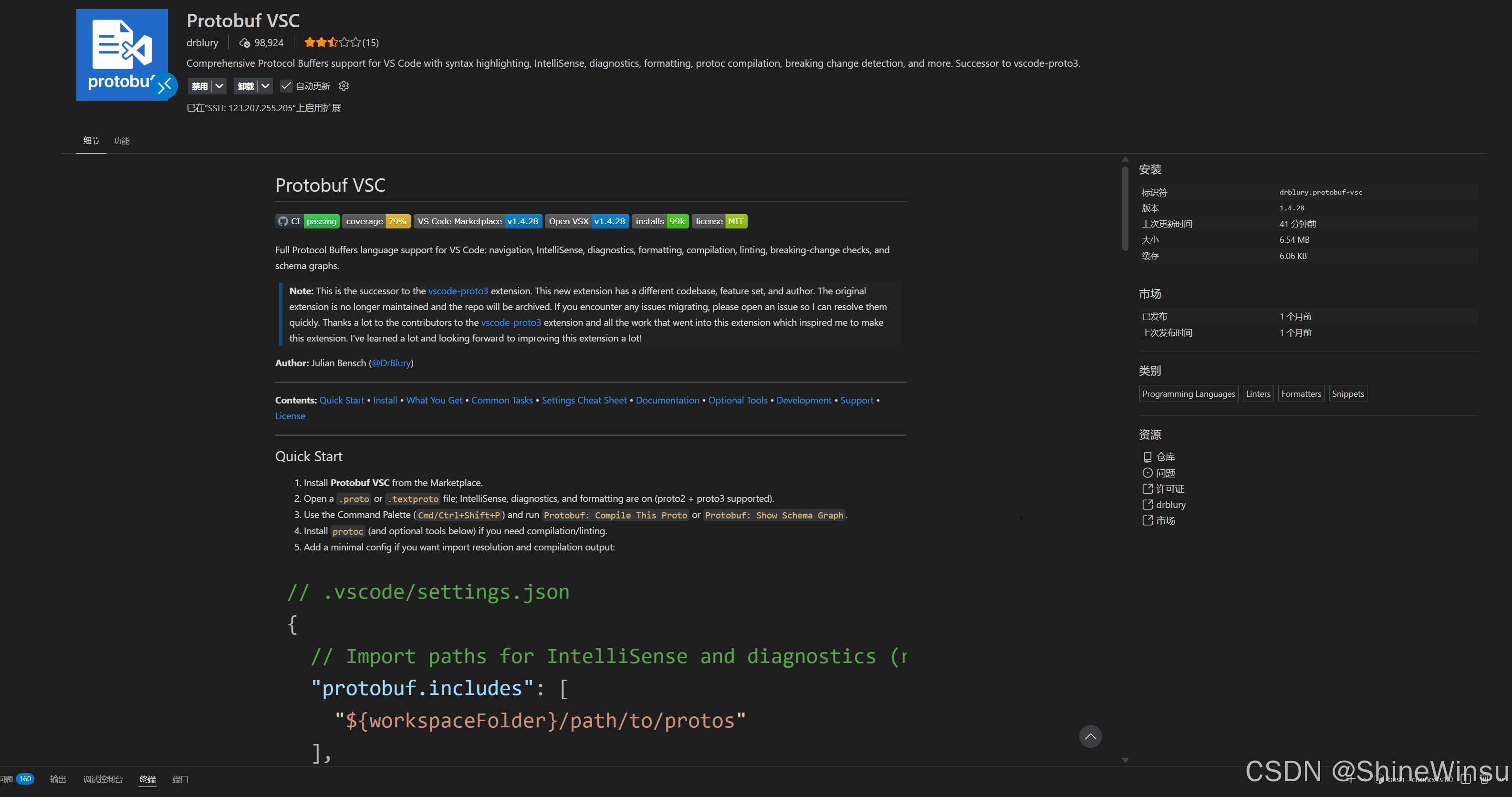Screen dimensions: 1512x797
Task: Open the 输出 output panel tab
Action: (58, 779)
